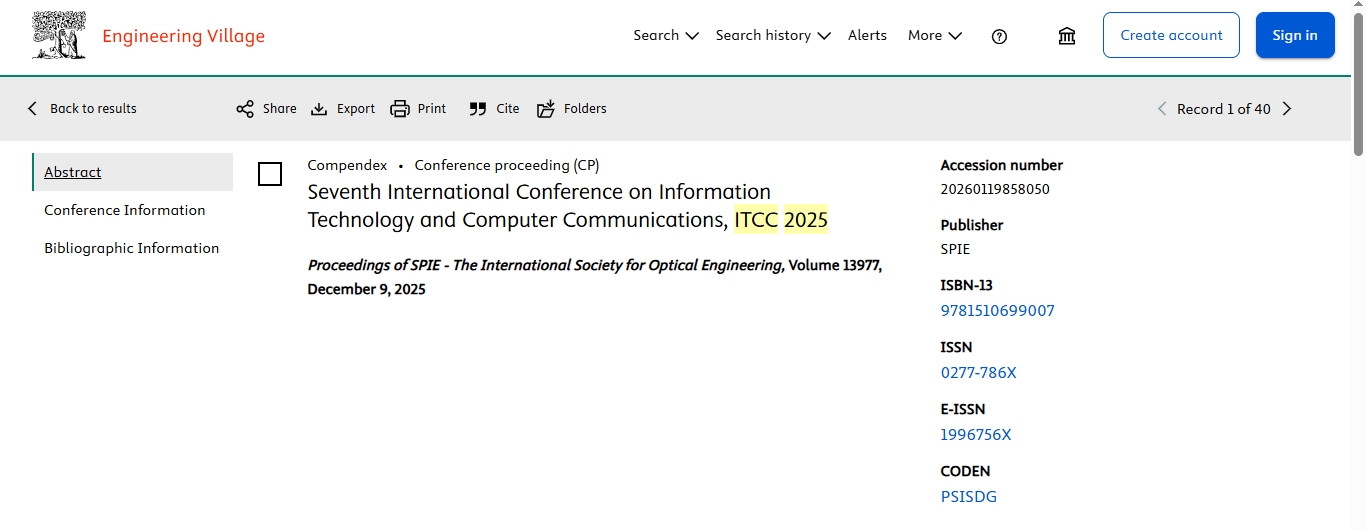The height and width of the screenshot is (530, 1366).
Task: Go to previous record arrow
Action: 1161,109
